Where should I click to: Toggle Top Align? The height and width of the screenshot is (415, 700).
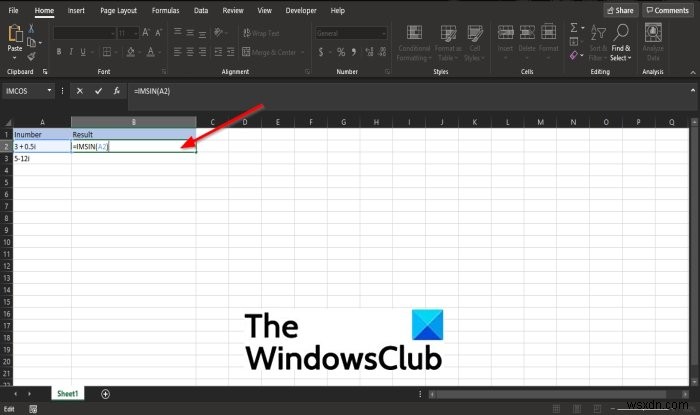178,32
